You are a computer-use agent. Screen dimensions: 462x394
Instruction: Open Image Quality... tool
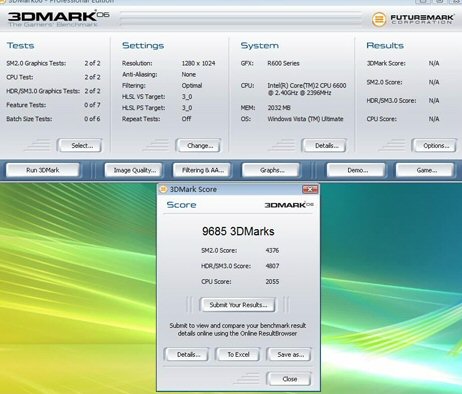tap(134, 170)
